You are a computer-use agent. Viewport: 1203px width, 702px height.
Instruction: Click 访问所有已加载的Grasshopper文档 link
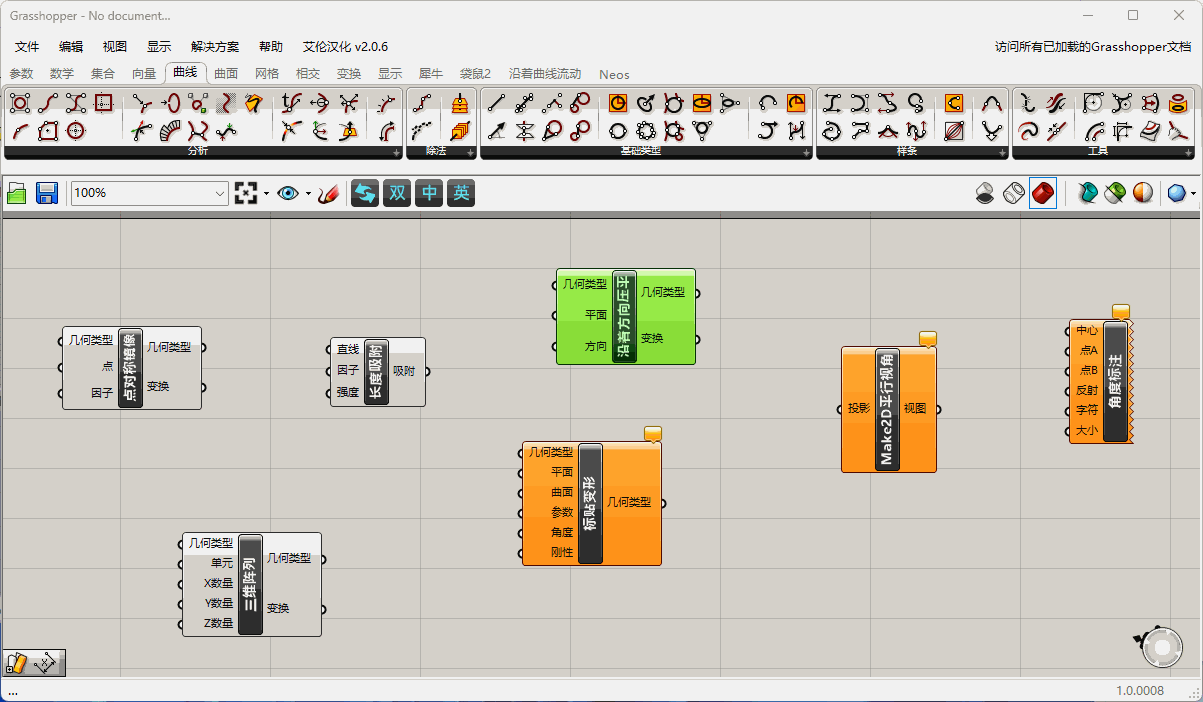[x=1093, y=47]
